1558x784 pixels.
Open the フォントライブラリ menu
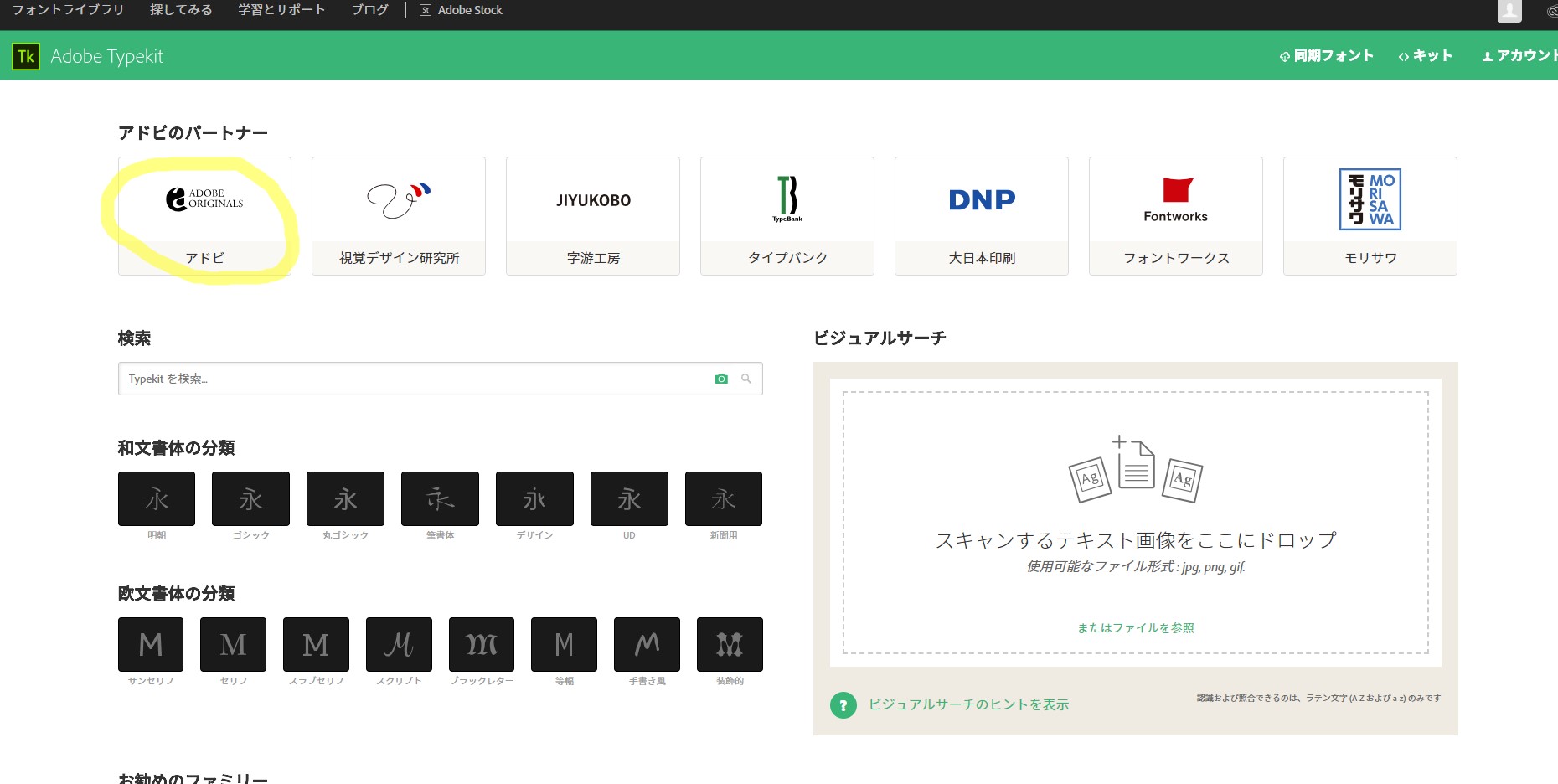click(68, 10)
